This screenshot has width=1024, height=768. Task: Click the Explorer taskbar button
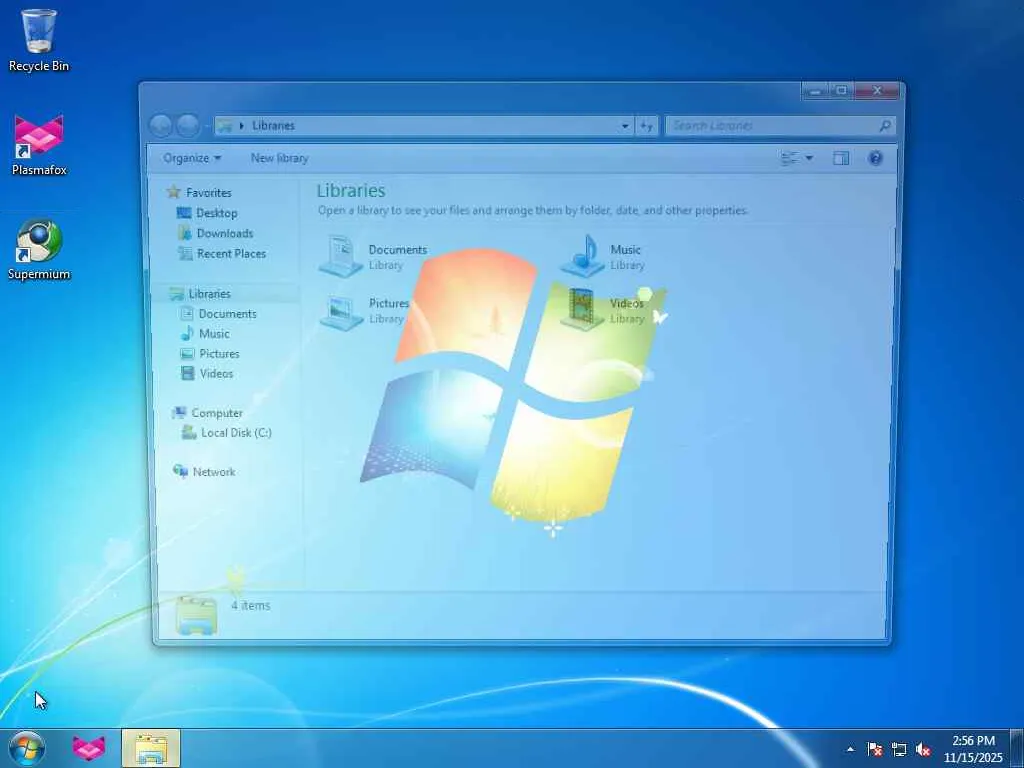point(151,748)
